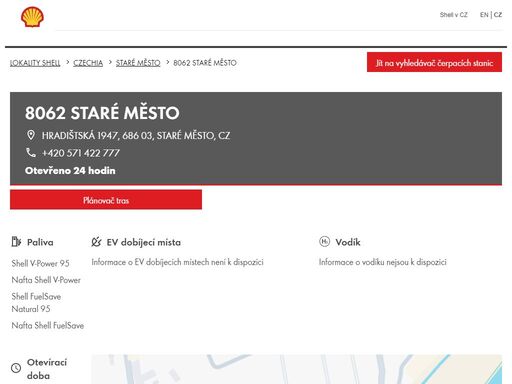Click Shell V-Power 95 fuel entry

40,263
